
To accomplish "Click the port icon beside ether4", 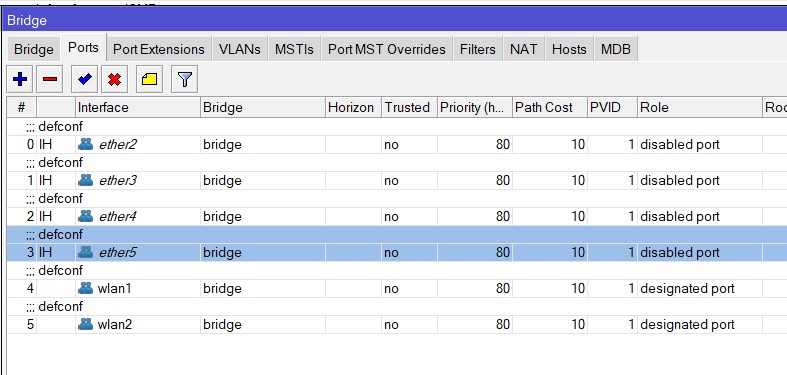I will click(x=86, y=216).
